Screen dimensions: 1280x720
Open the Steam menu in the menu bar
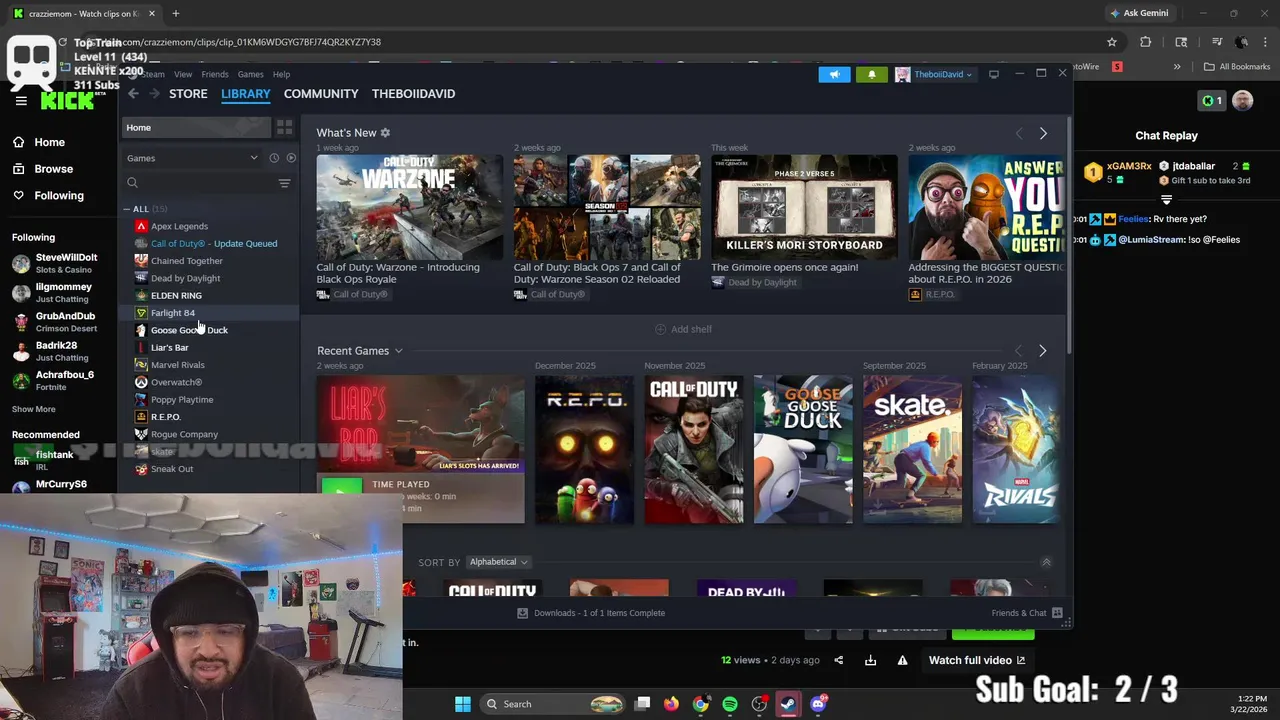coord(152,74)
